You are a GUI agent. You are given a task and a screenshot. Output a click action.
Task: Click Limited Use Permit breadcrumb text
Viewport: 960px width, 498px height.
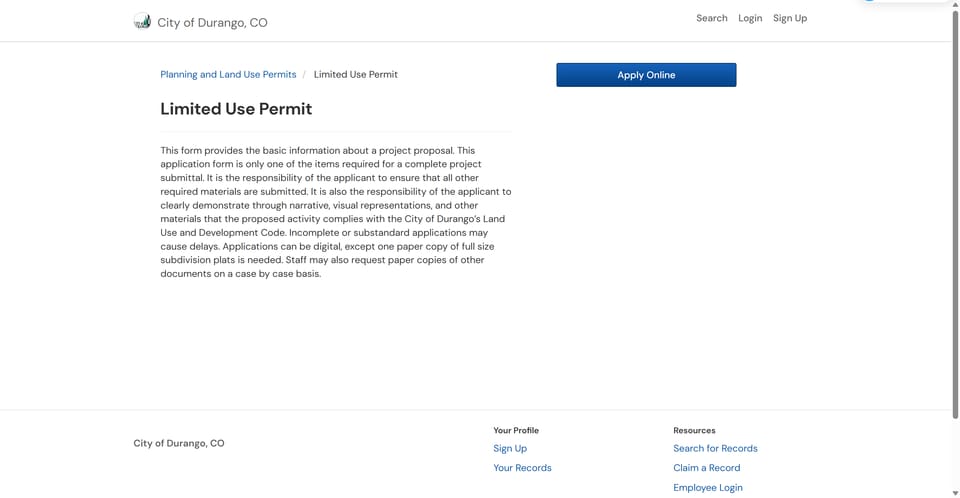[x=356, y=75]
